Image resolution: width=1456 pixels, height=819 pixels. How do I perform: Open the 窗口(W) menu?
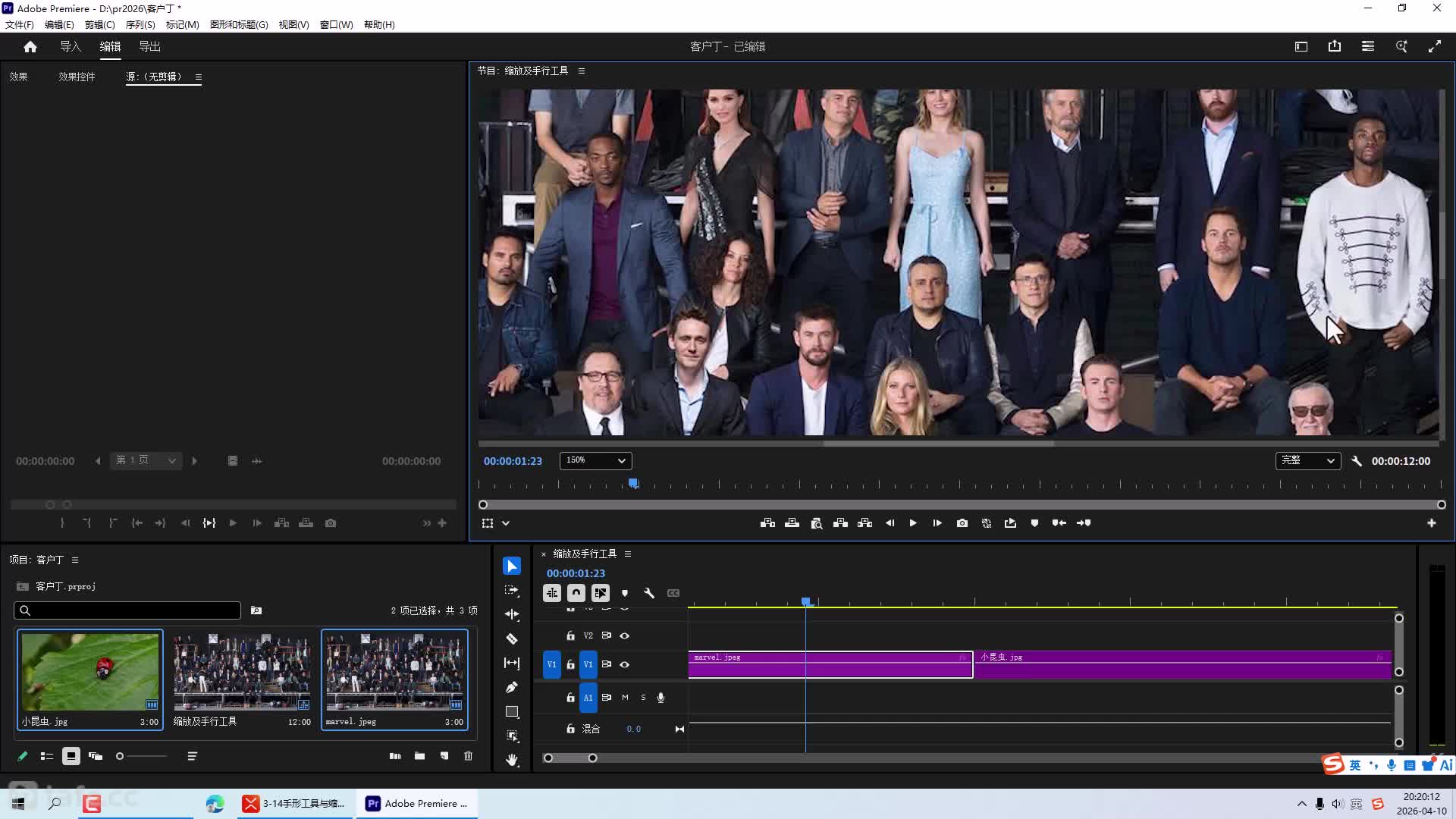coord(336,24)
